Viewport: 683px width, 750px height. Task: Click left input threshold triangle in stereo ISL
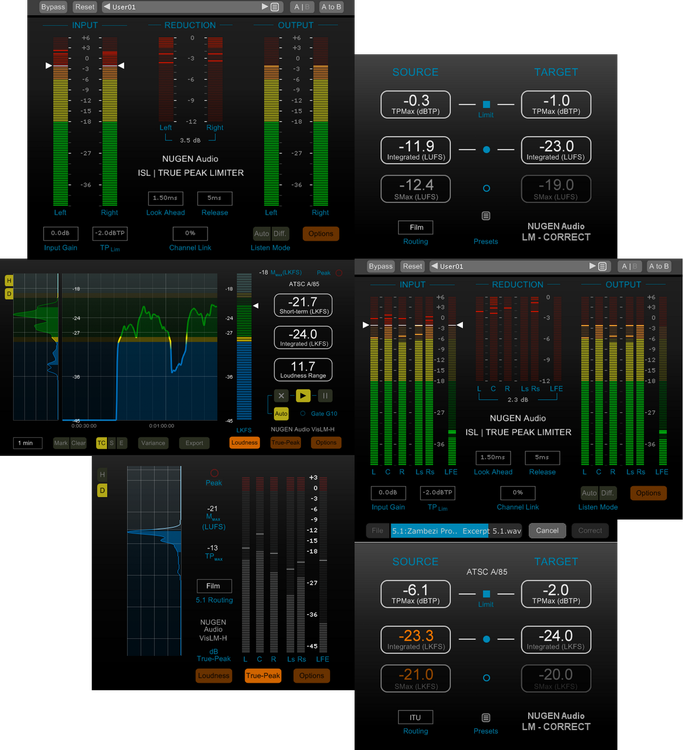48,66
